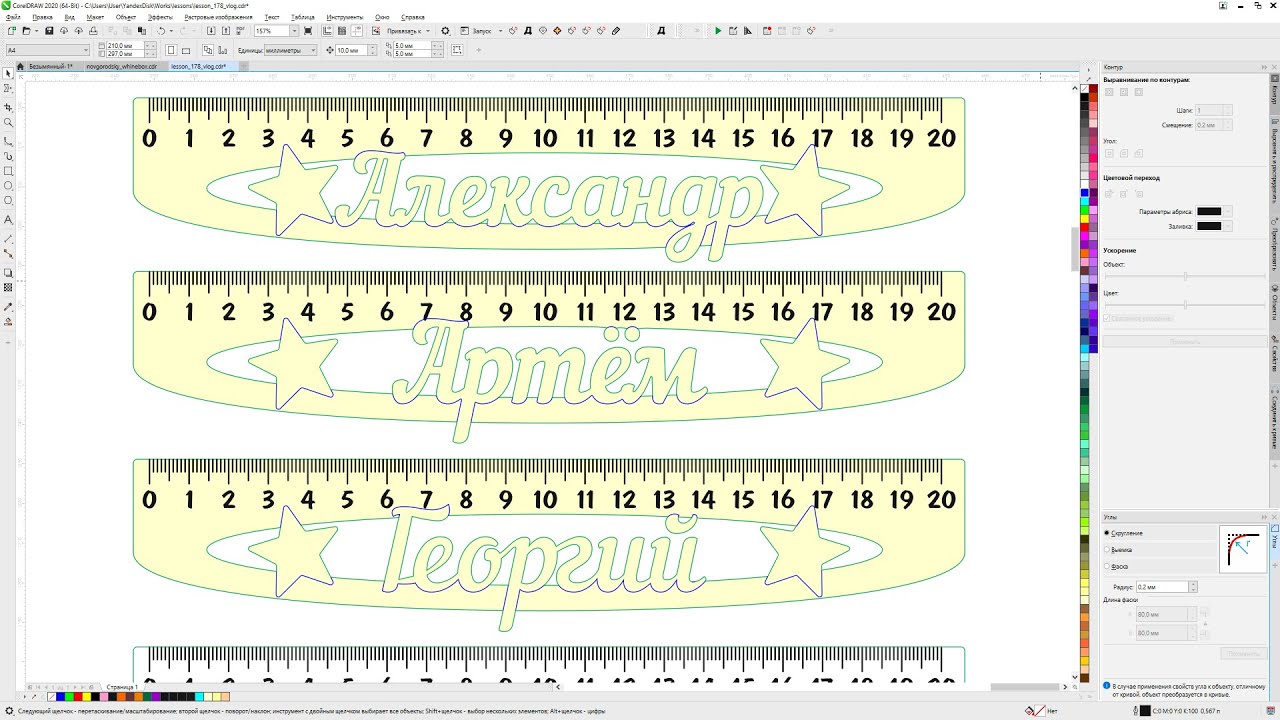The image size is (1280, 720).
Task: Increase the Радиус value with the spinner
Action: tap(1192, 584)
